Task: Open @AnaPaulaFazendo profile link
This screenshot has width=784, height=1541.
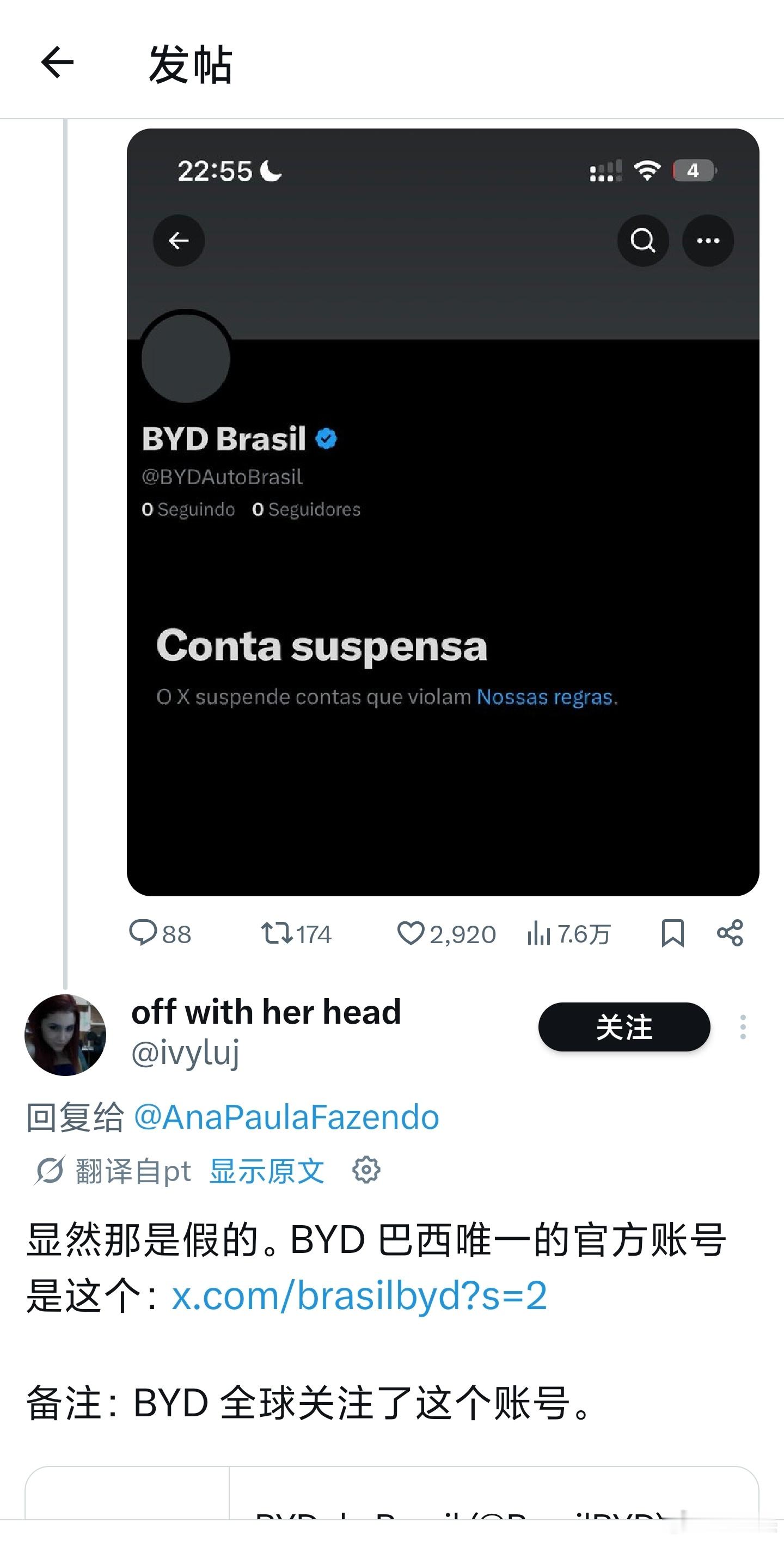Action: (x=286, y=1116)
